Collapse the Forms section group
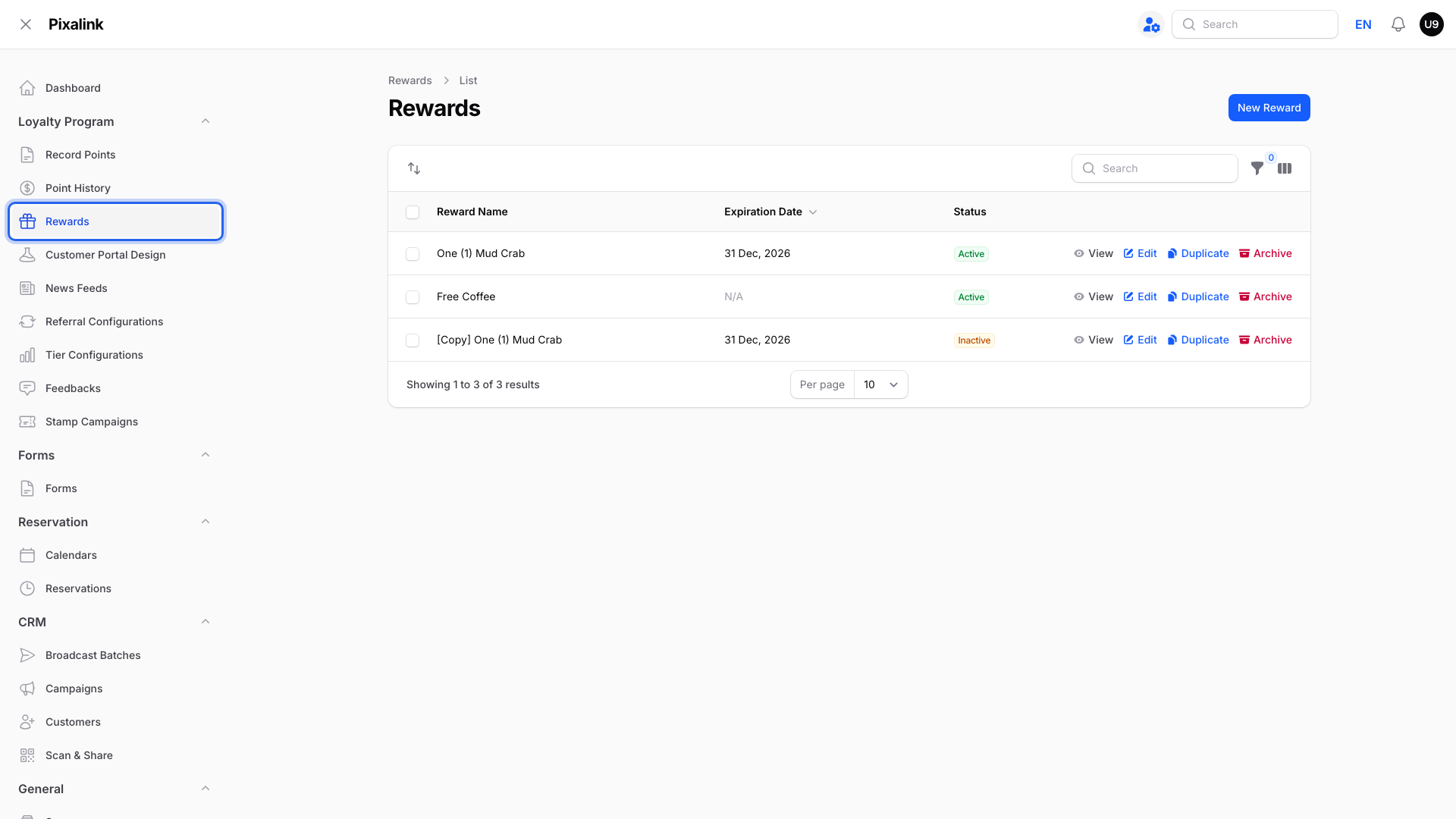The width and height of the screenshot is (1456, 819). pyautogui.click(x=206, y=455)
